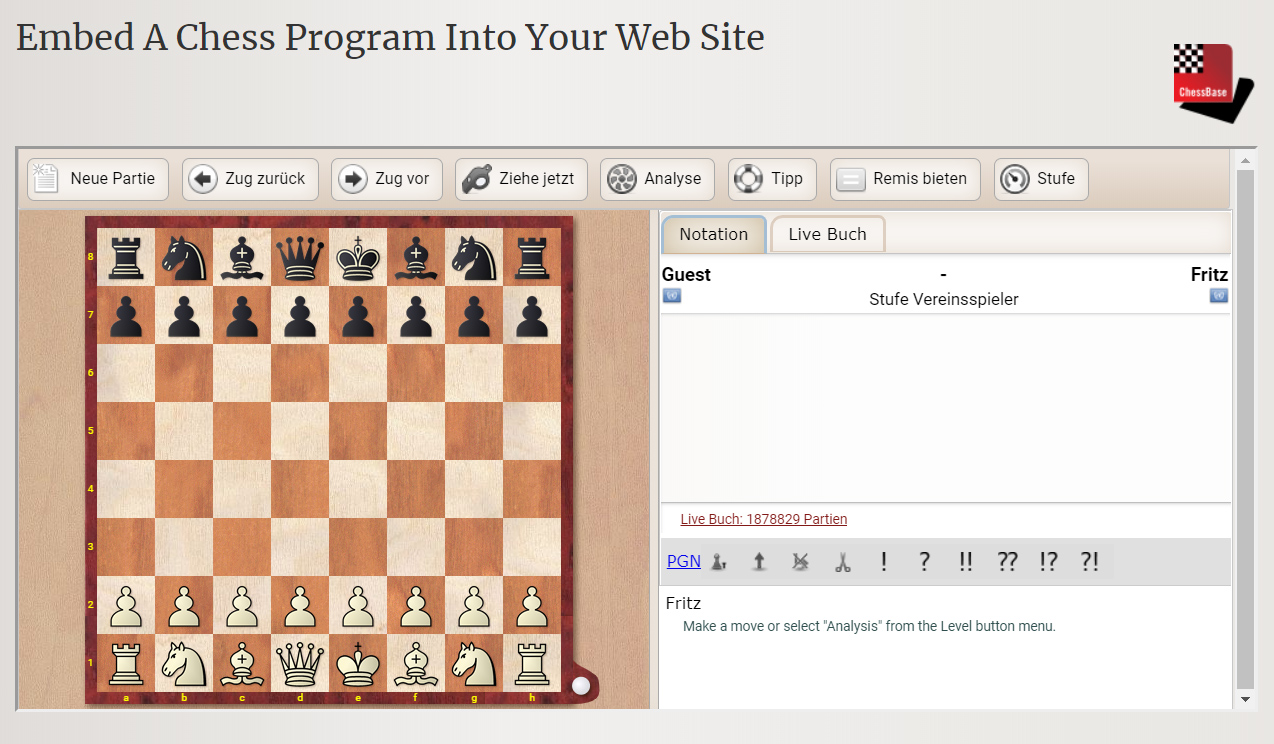Click the PGN link
The image size is (1274, 744).
pos(683,561)
